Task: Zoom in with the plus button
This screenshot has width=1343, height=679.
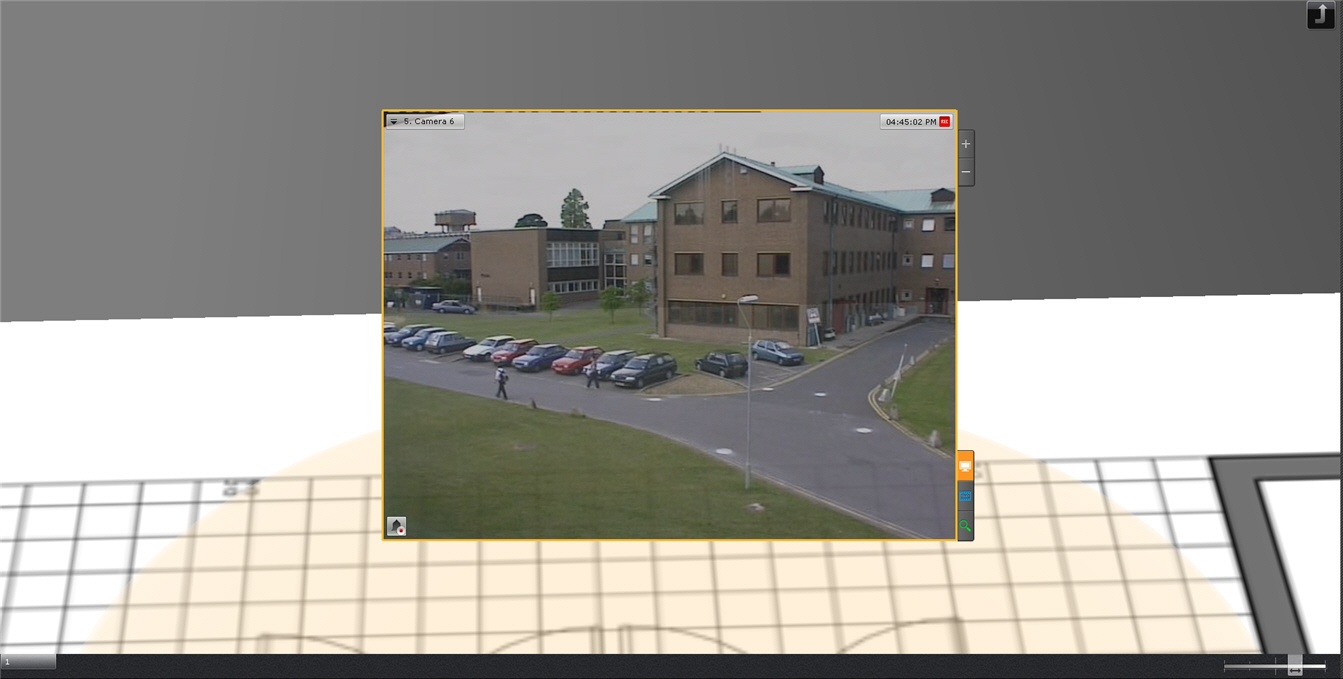Action: point(966,145)
